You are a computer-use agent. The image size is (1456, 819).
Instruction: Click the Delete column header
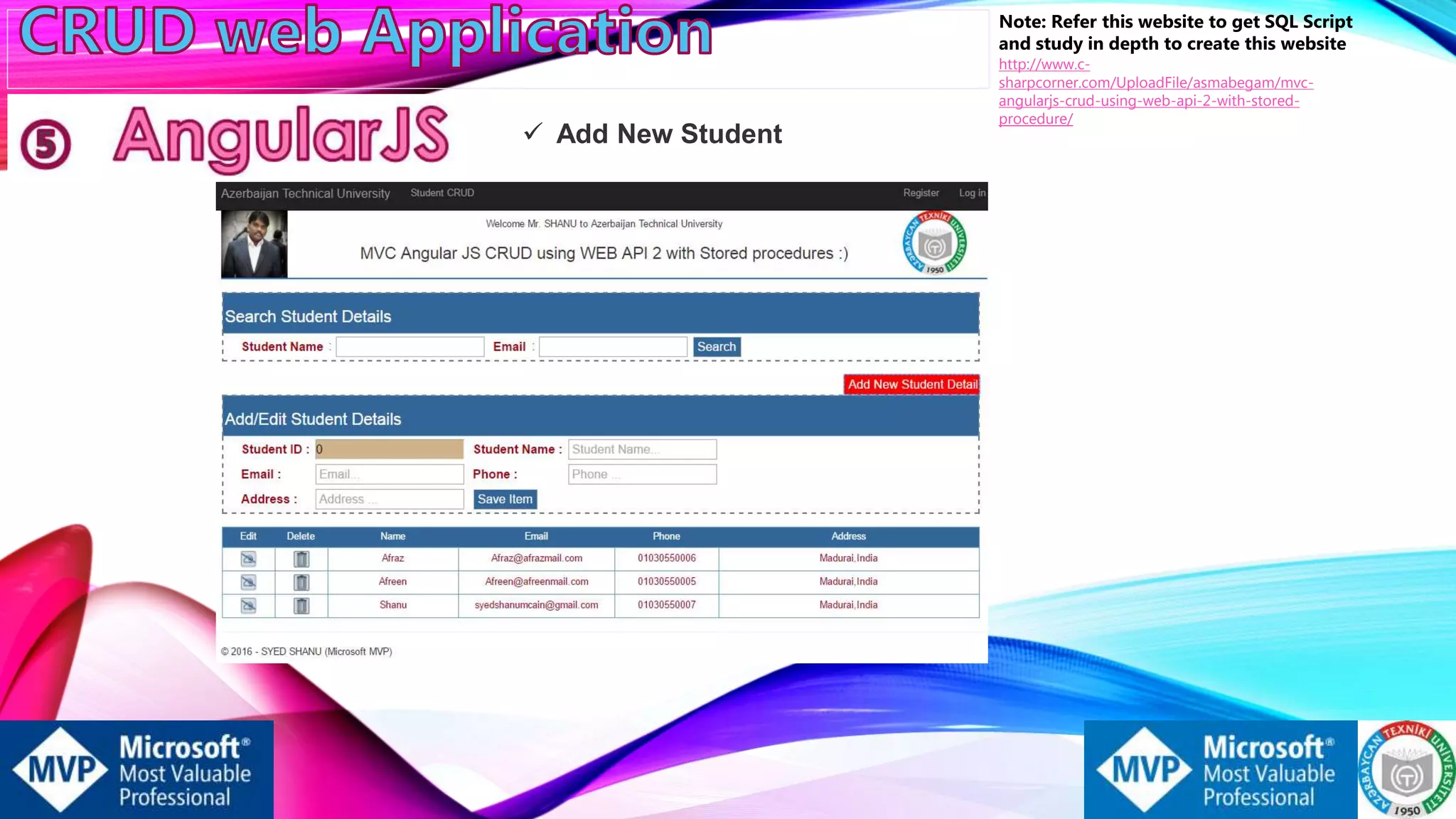click(x=301, y=536)
